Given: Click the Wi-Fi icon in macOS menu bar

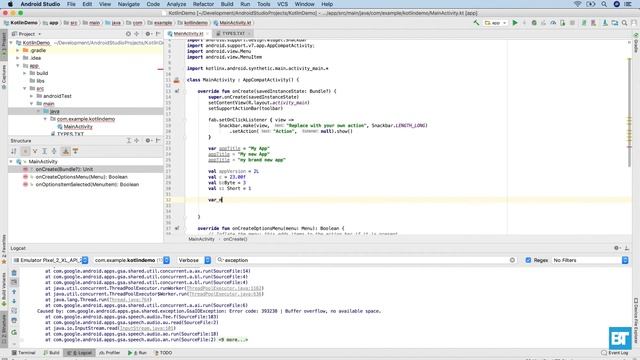Looking at the screenshot, I should click(578, 4).
